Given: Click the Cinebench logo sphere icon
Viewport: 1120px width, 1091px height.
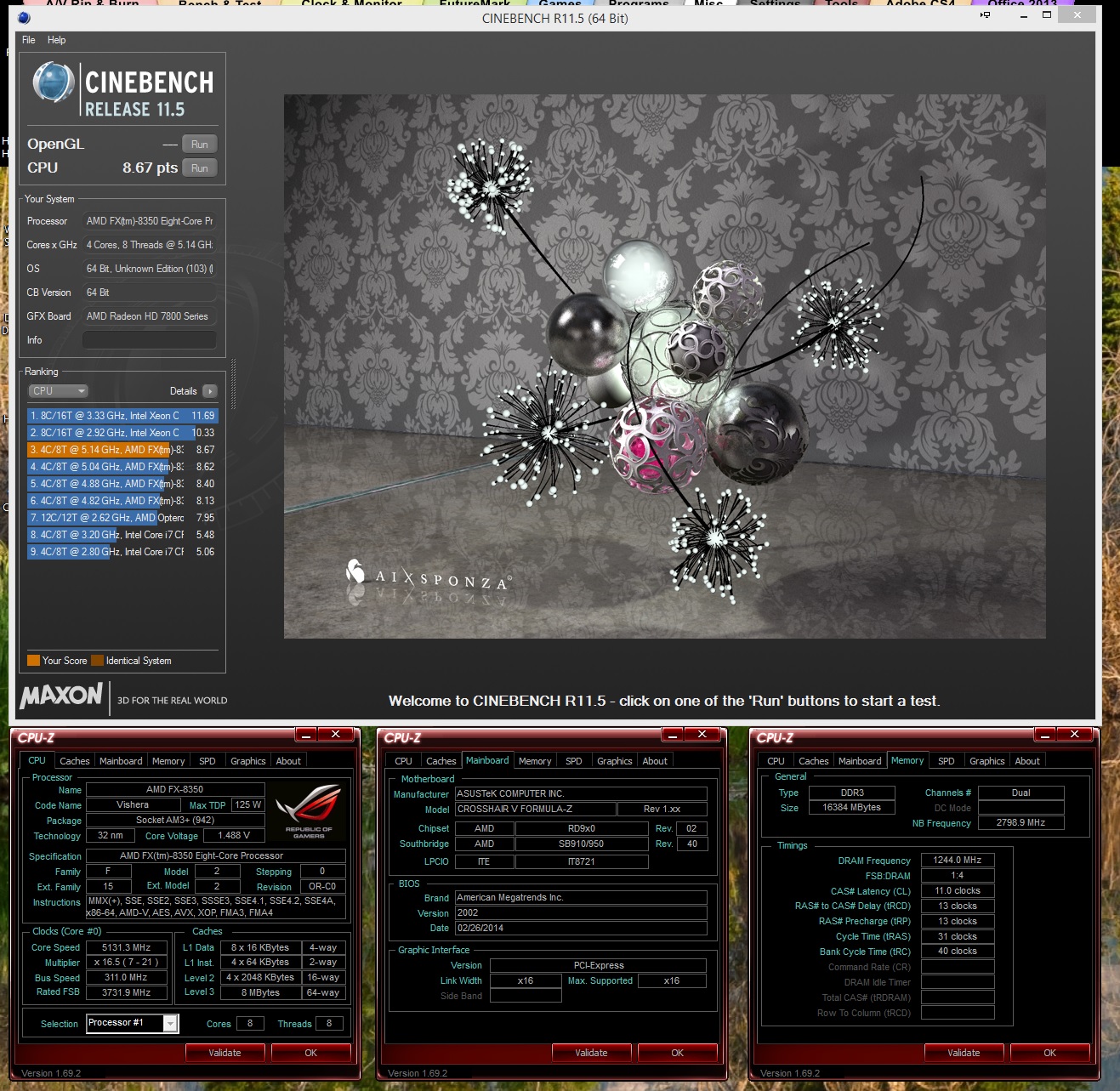Looking at the screenshot, I should pyautogui.click(x=54, y=83).
